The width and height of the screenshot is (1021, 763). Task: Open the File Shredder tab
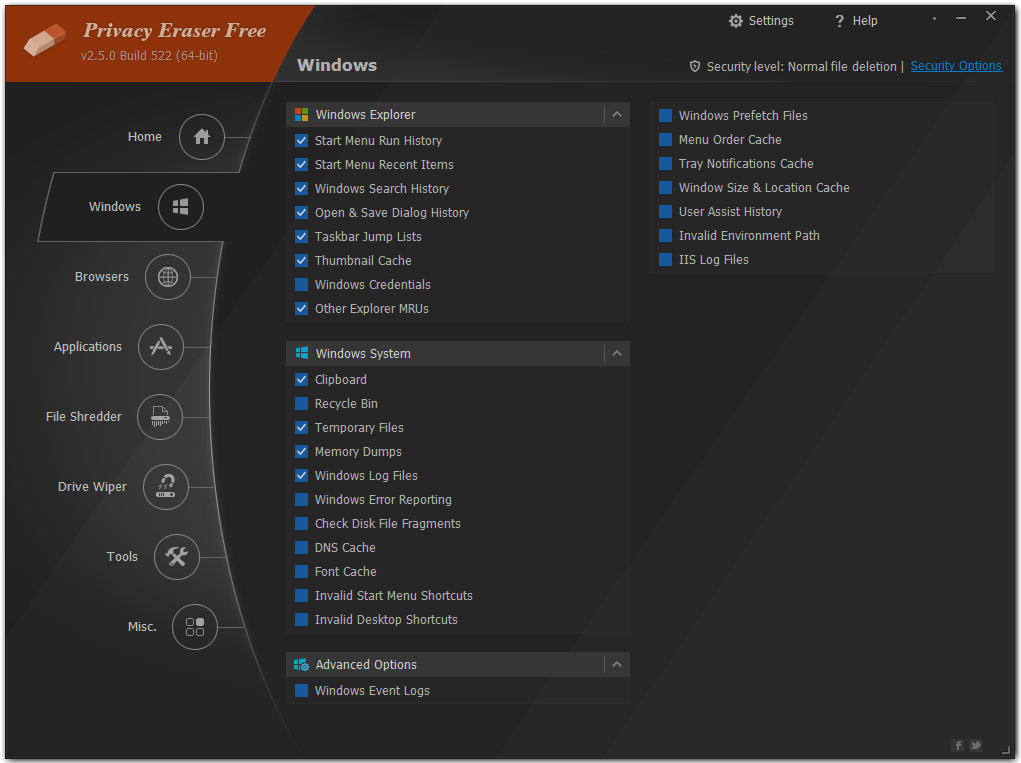pyautogui.click(x=83, y=417)
